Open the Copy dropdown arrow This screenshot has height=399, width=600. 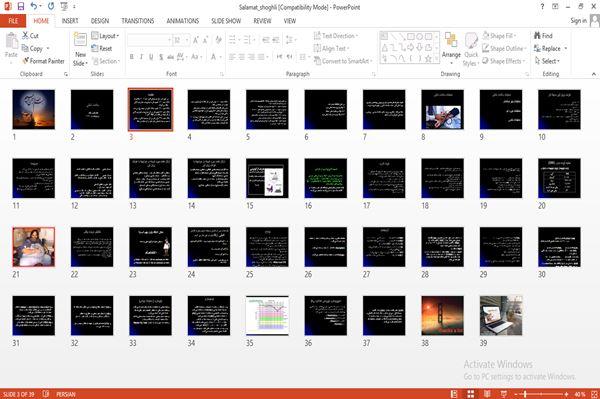pyautogui.click(x=48, y=49)
